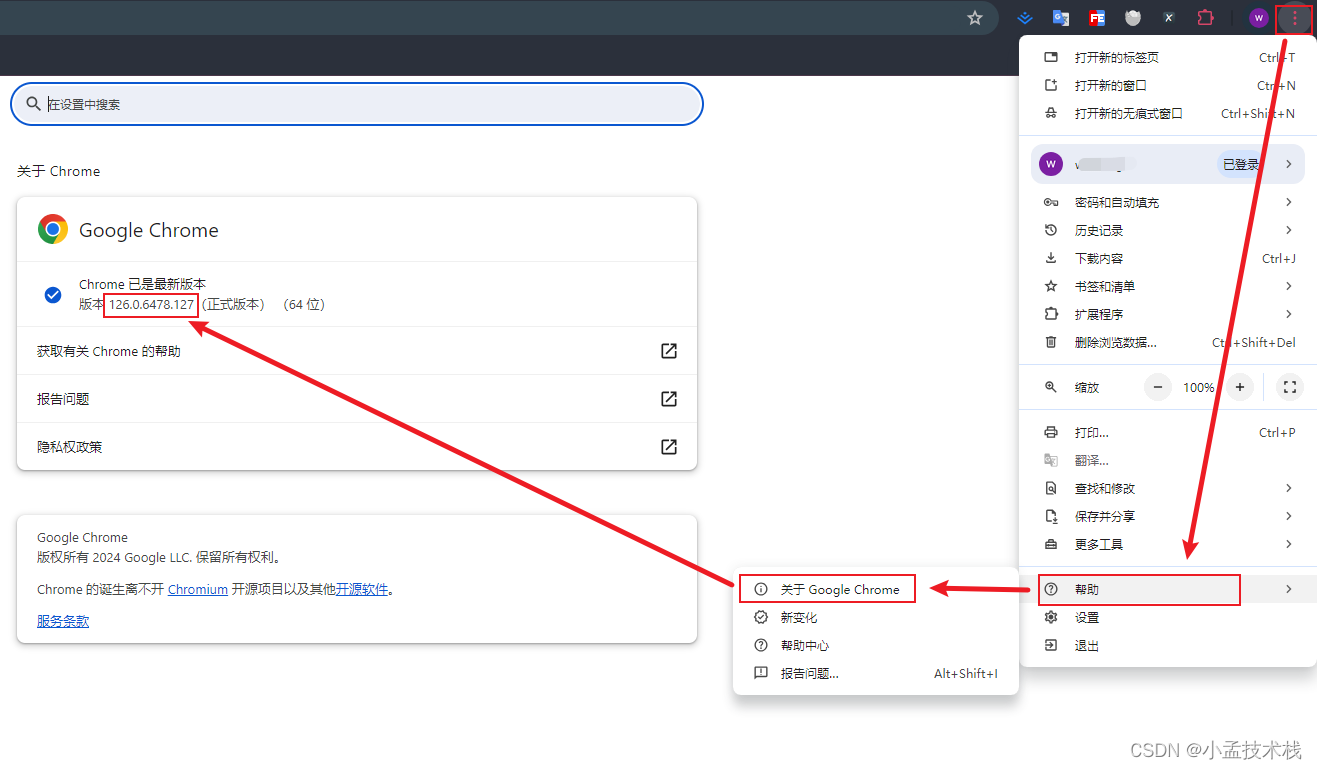Open external link icon for 隐私权政策
The height and width of the screenshot is (769, 1317).
click(x=669, y=447)
